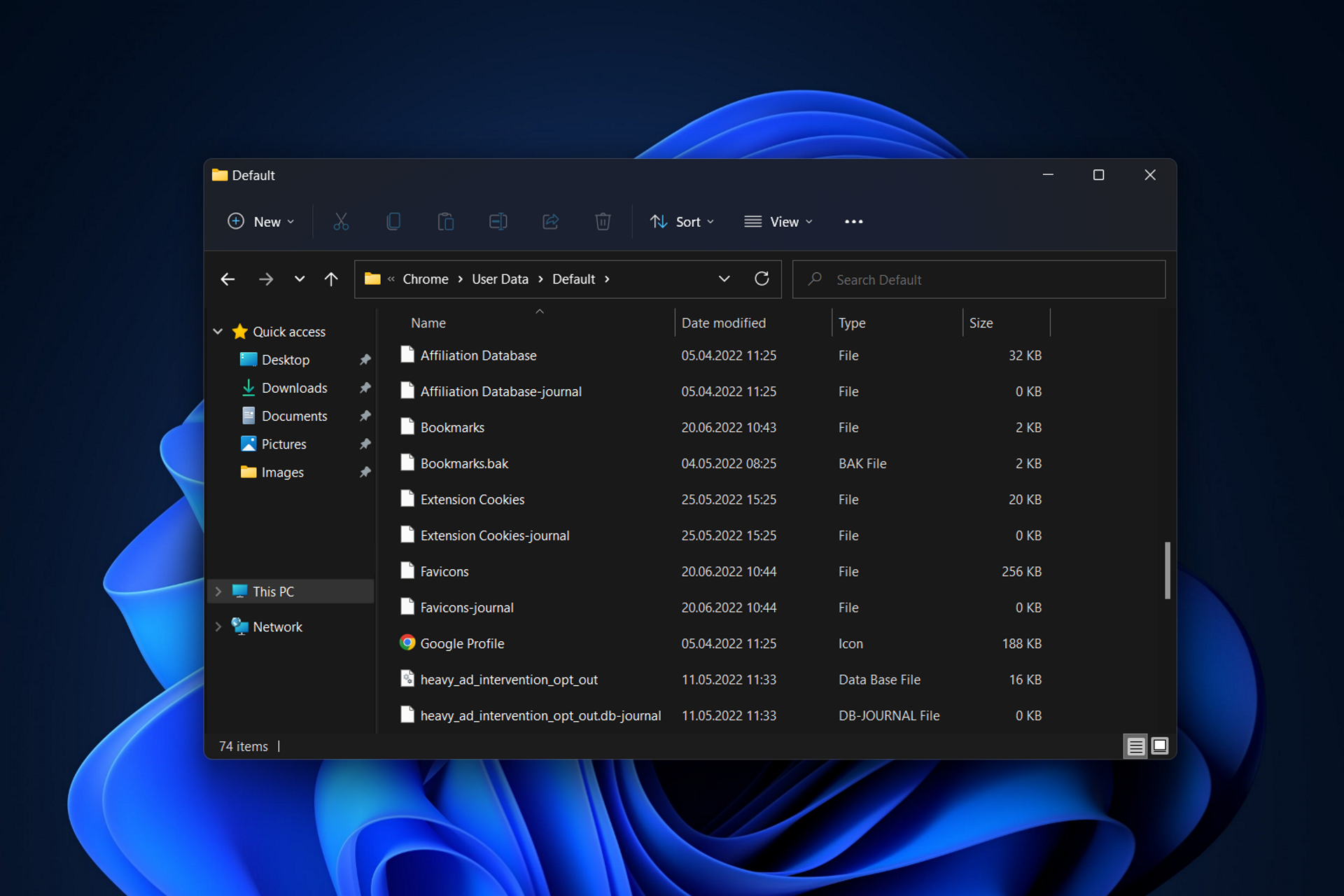
Task: Select Network in navigation pane
Action: click(277, 626)
